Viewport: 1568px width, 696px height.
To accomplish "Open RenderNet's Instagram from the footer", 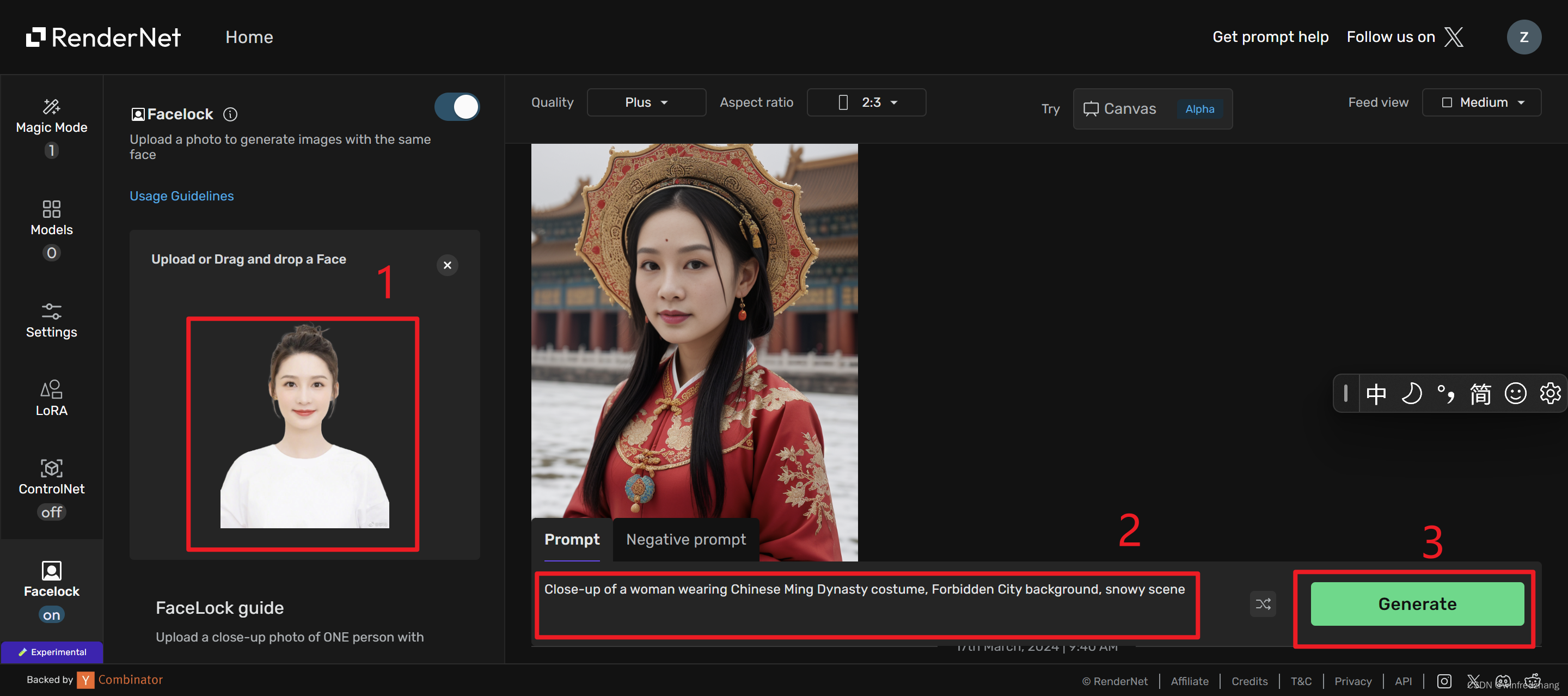I will tap(1444, 681).
